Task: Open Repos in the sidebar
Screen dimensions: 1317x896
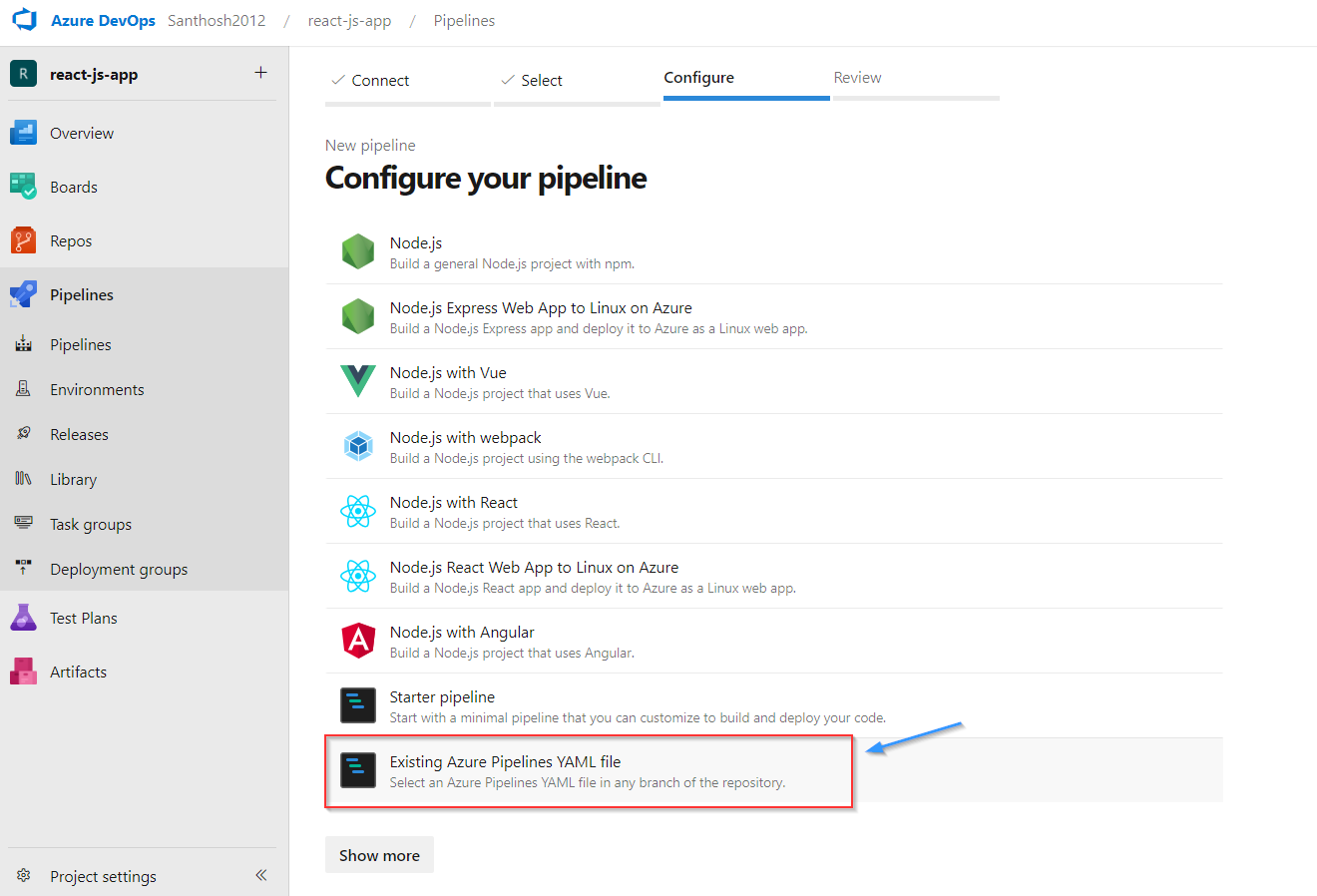Action: coord(71,240)
